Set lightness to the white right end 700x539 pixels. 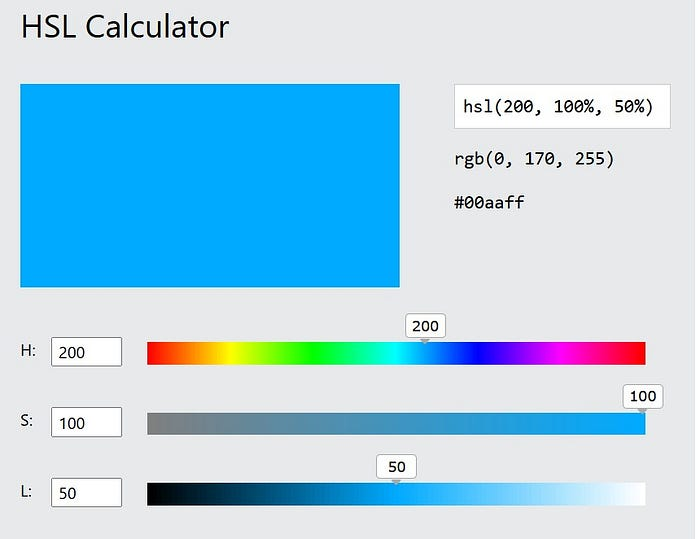click(x=642, y=493)
